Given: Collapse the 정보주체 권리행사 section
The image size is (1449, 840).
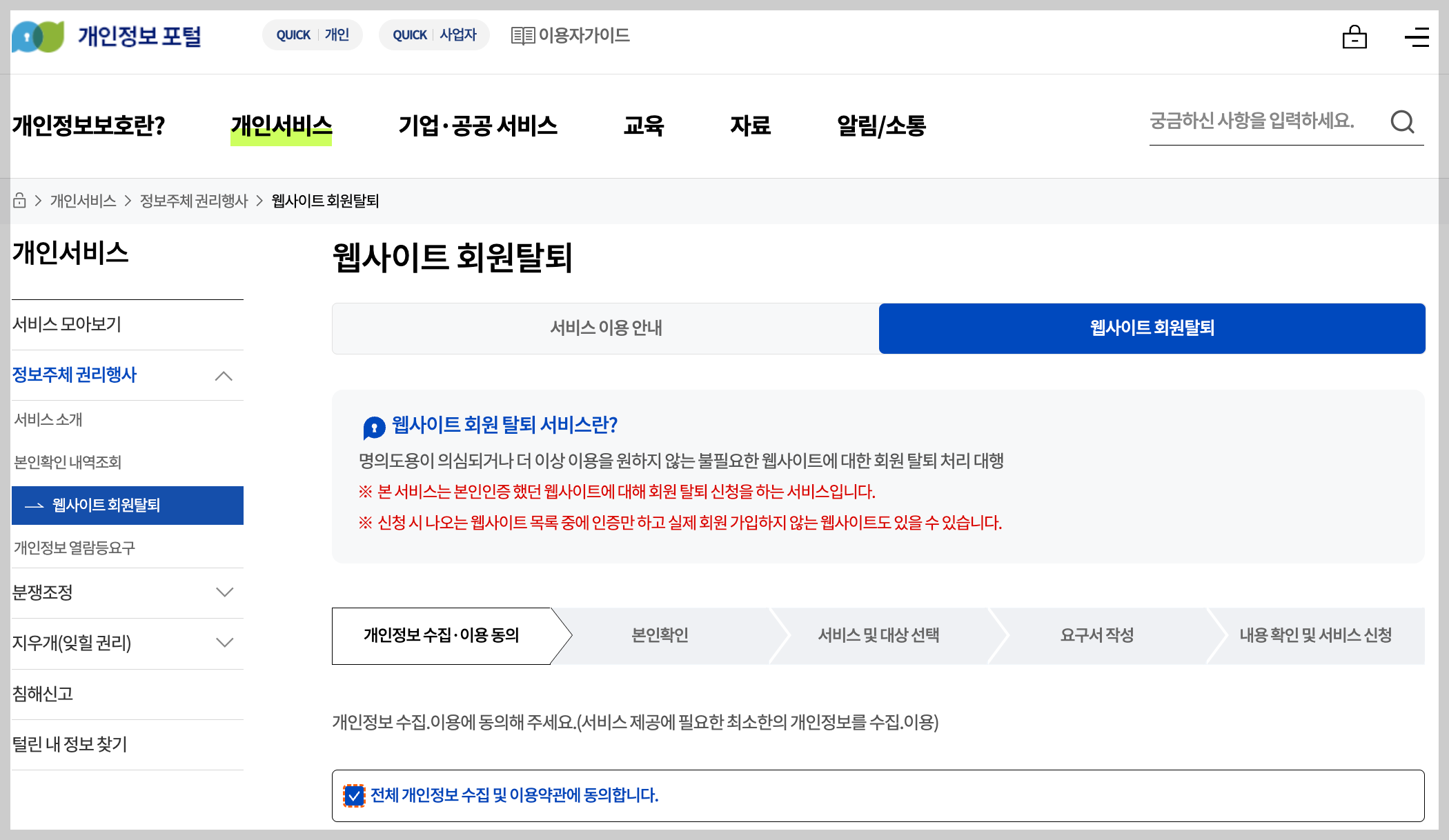Looking at the screenshot, I should tap(224, 376).
